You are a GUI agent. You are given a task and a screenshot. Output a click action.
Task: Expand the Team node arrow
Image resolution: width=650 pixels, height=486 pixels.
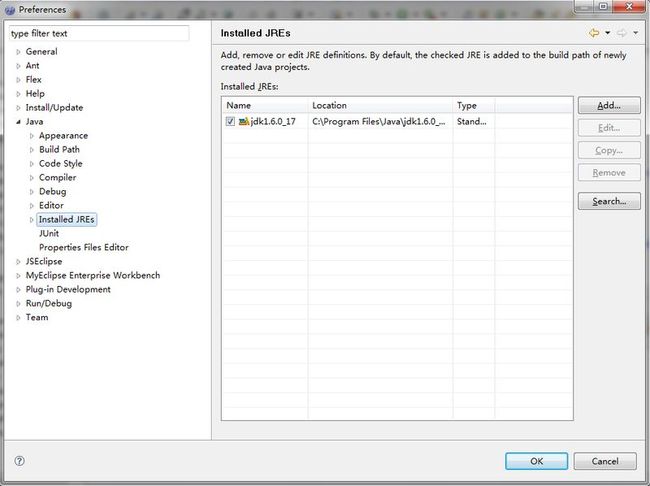pyautogui.click(x=18, y=318)
